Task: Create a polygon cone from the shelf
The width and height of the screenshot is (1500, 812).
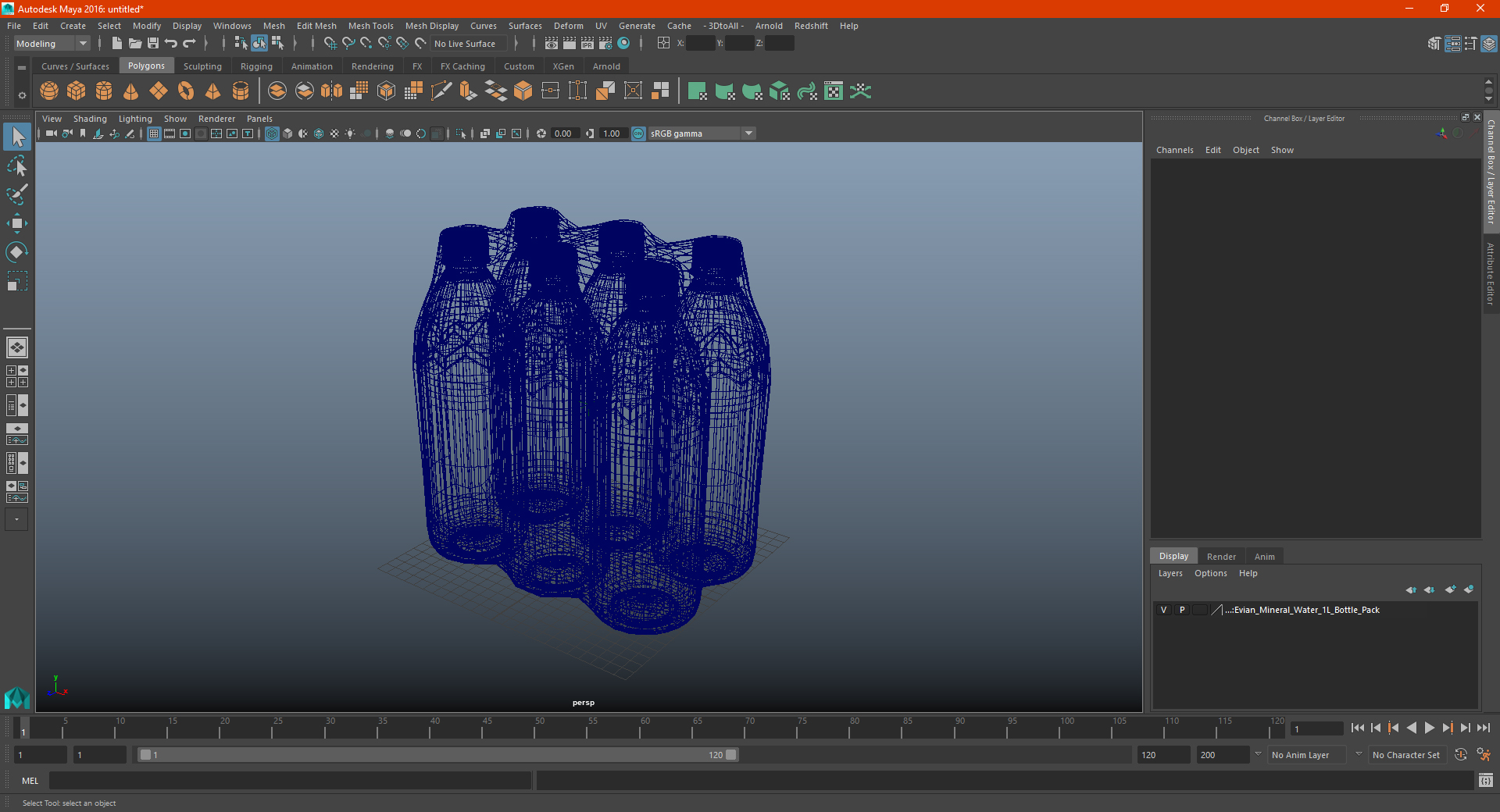Action: click(131, 91)
